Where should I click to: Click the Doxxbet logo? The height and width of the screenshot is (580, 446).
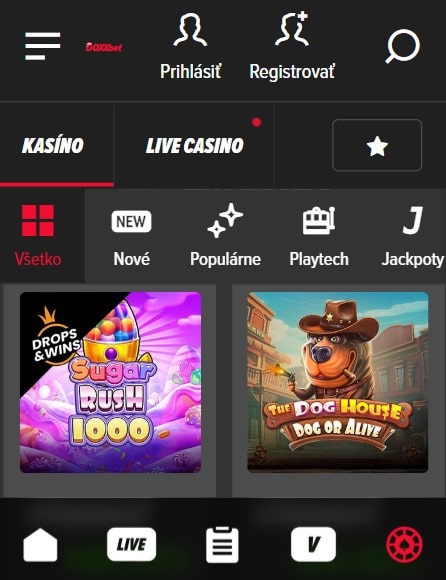tap(104, 47)
